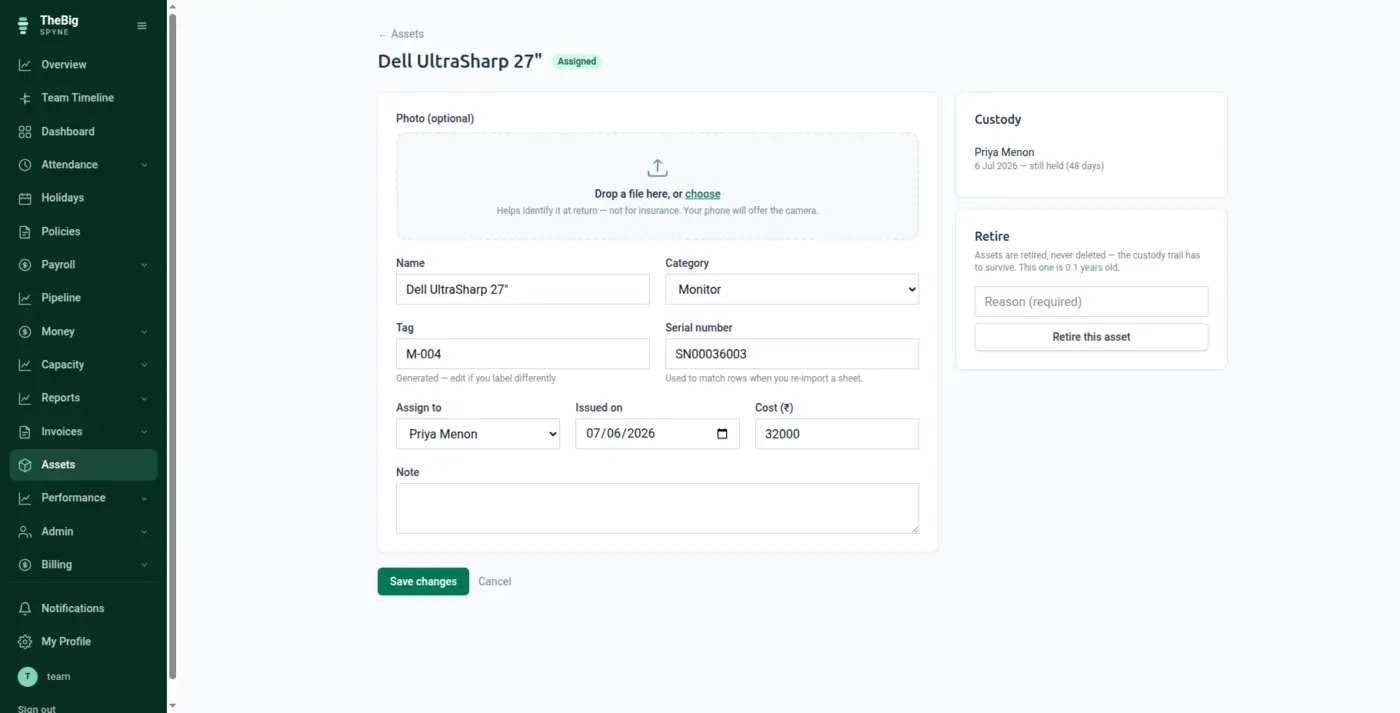Click the Team Timeline icon in sidebar
This screenshot has height=713, width=1400.
click(25, 98)
